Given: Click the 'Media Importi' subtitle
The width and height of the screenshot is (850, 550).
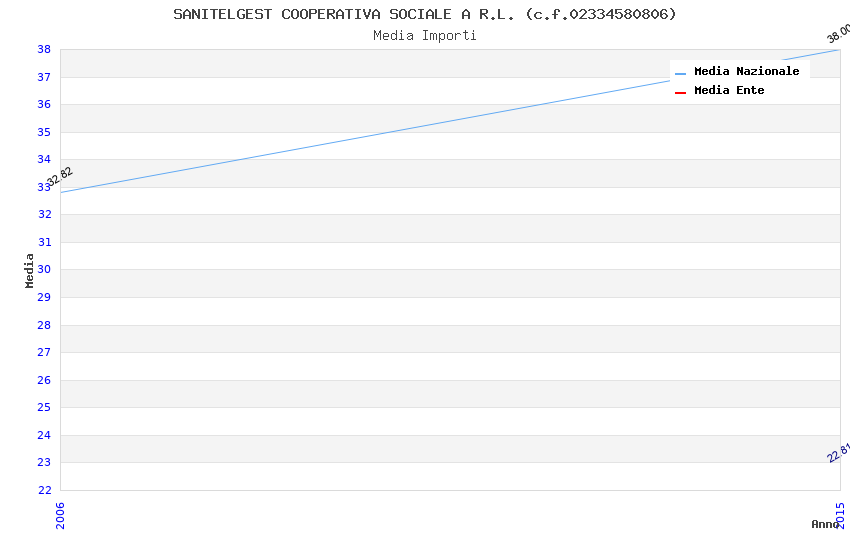Looking at the screenshot, I should point(425,36).
